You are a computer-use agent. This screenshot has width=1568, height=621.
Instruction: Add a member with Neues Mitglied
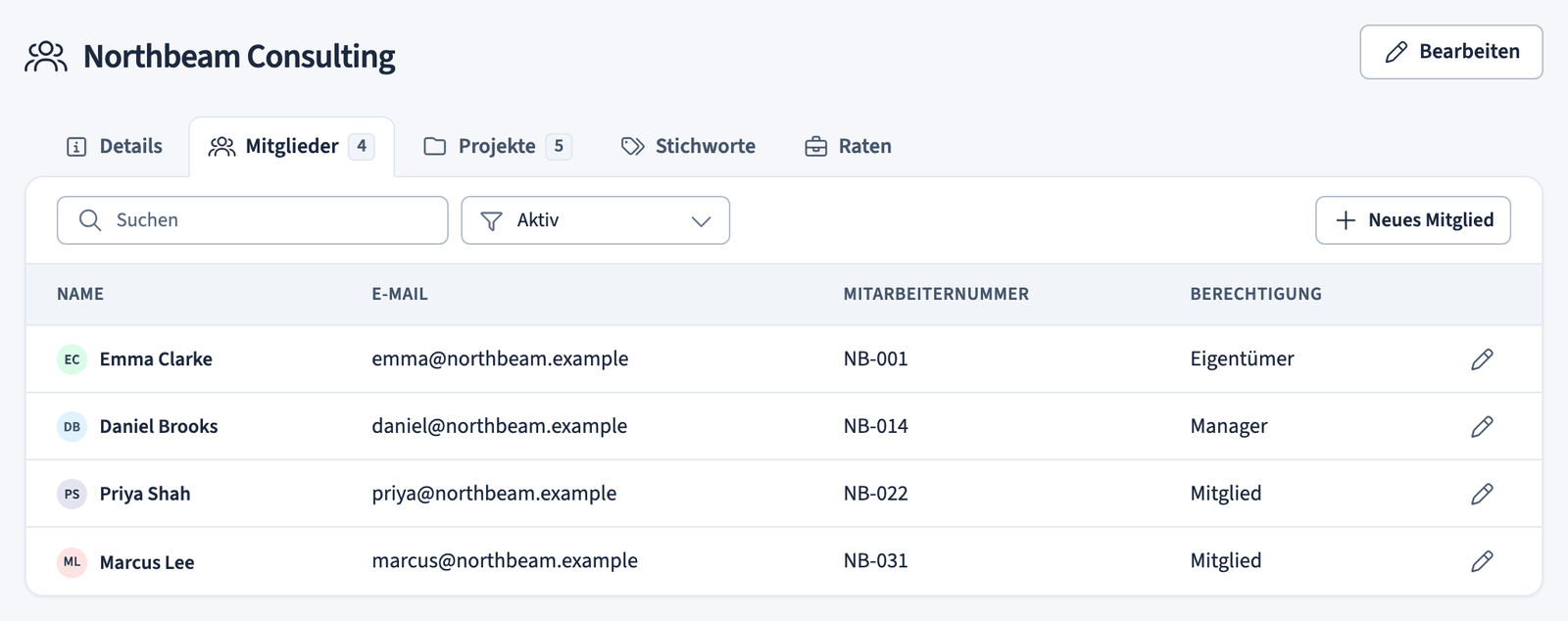tap(1413, 220)
